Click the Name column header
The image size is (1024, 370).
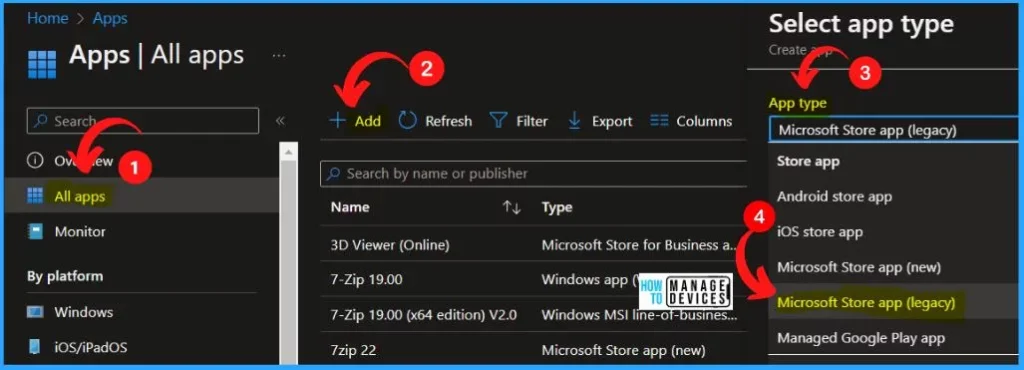pos(350,208)
